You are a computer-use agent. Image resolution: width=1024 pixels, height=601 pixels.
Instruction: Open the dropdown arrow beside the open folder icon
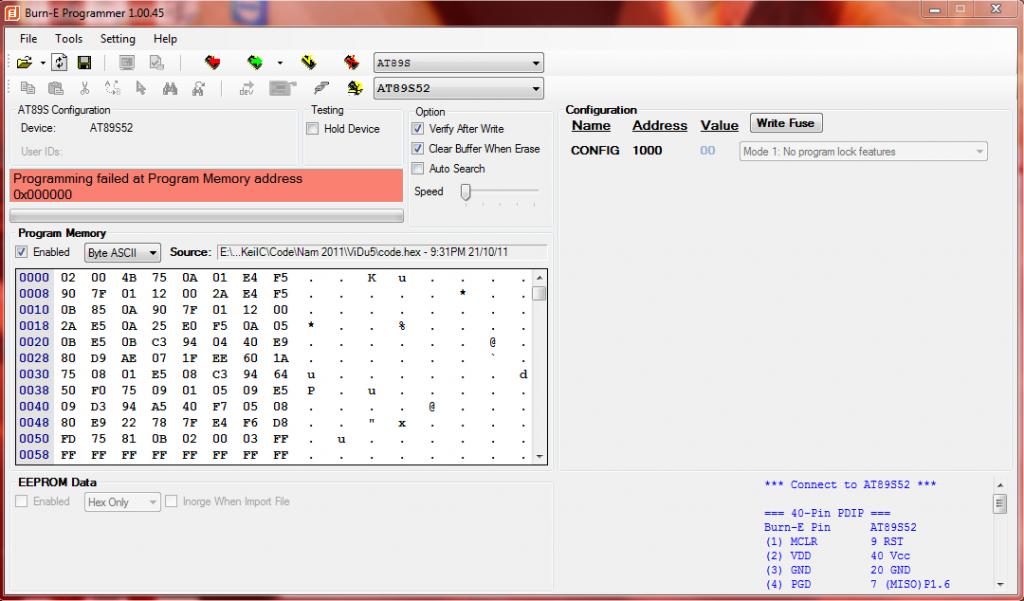point(42,63)
